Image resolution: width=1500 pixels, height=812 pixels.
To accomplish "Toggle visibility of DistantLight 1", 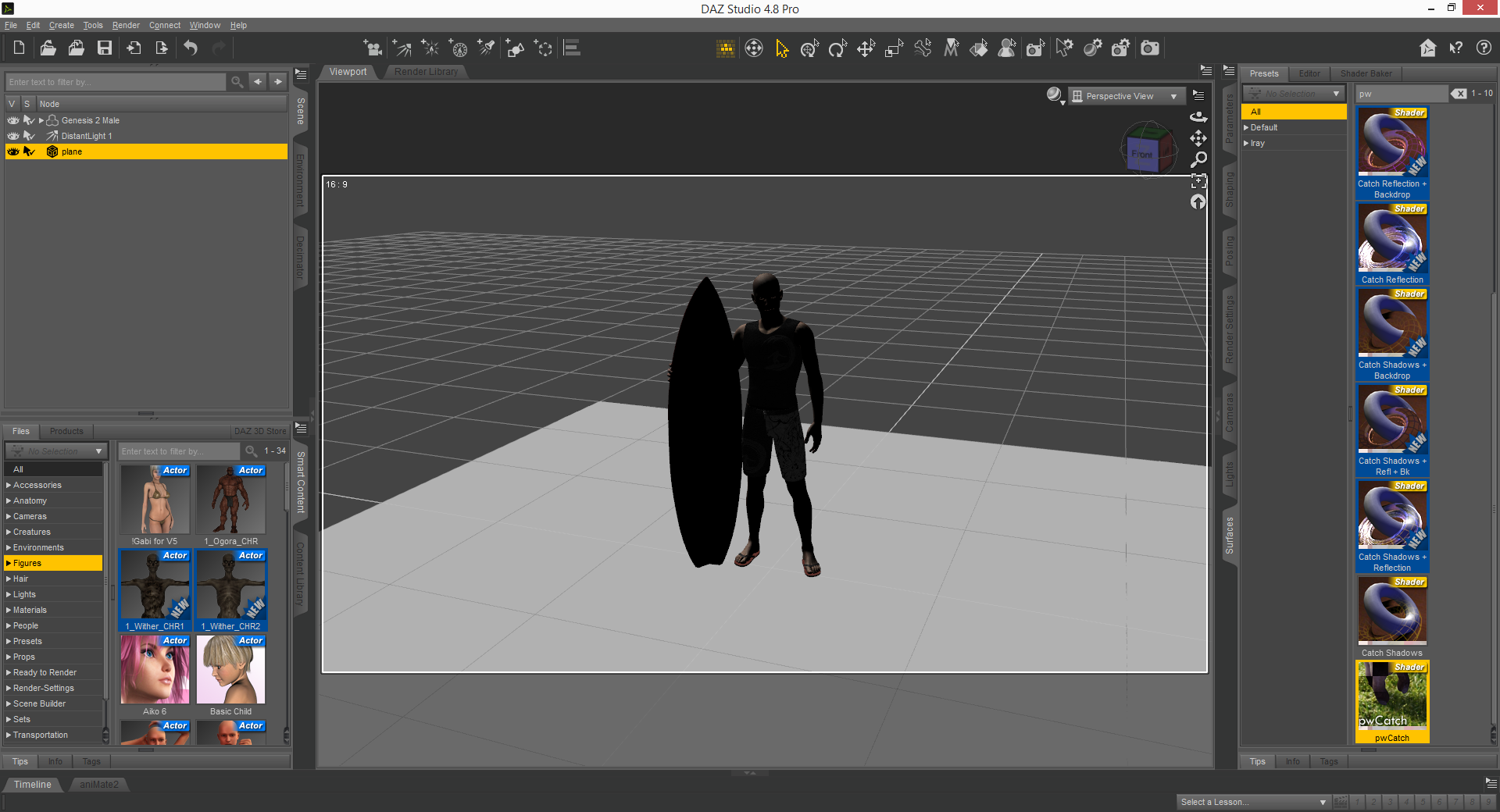I will pos(13,136).
